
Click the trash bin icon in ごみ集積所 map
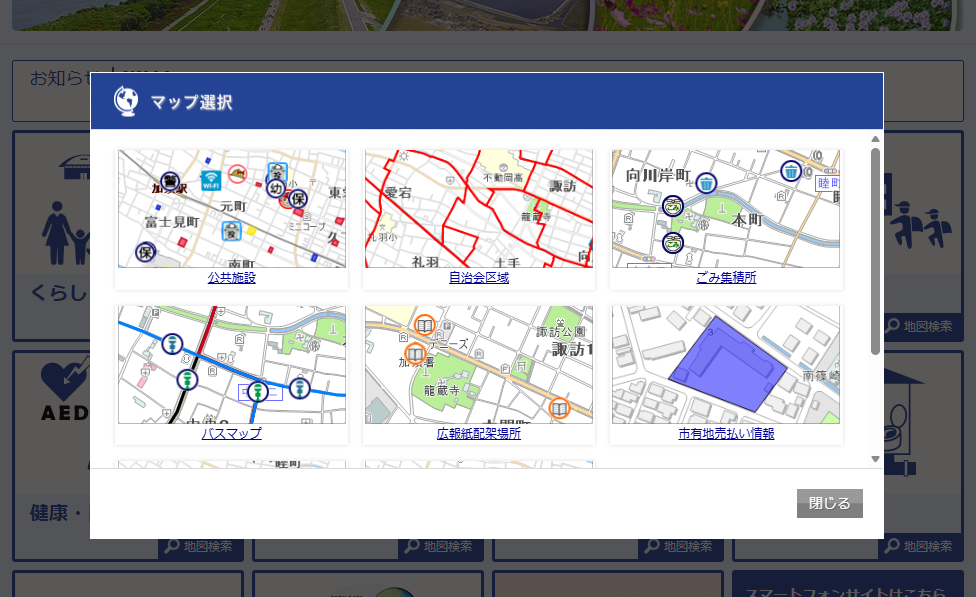click(x=706, y=183)
